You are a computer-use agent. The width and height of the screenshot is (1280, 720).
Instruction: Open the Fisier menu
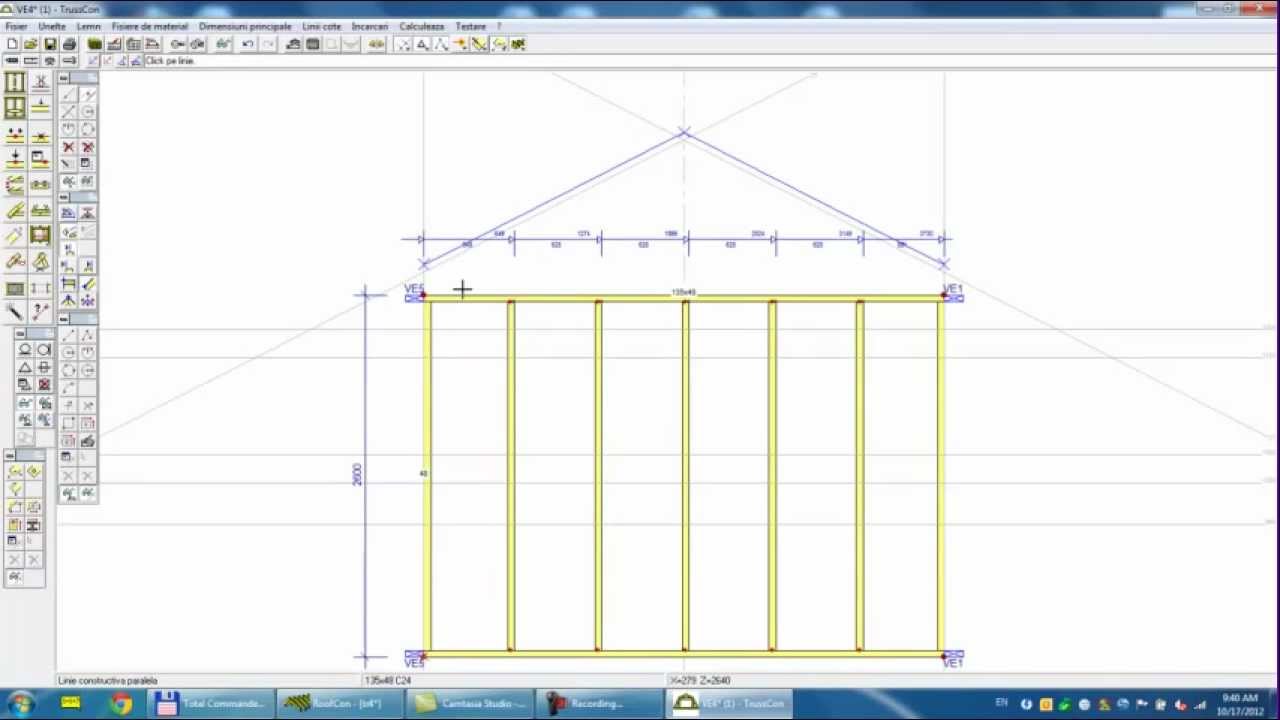[16, 26]
